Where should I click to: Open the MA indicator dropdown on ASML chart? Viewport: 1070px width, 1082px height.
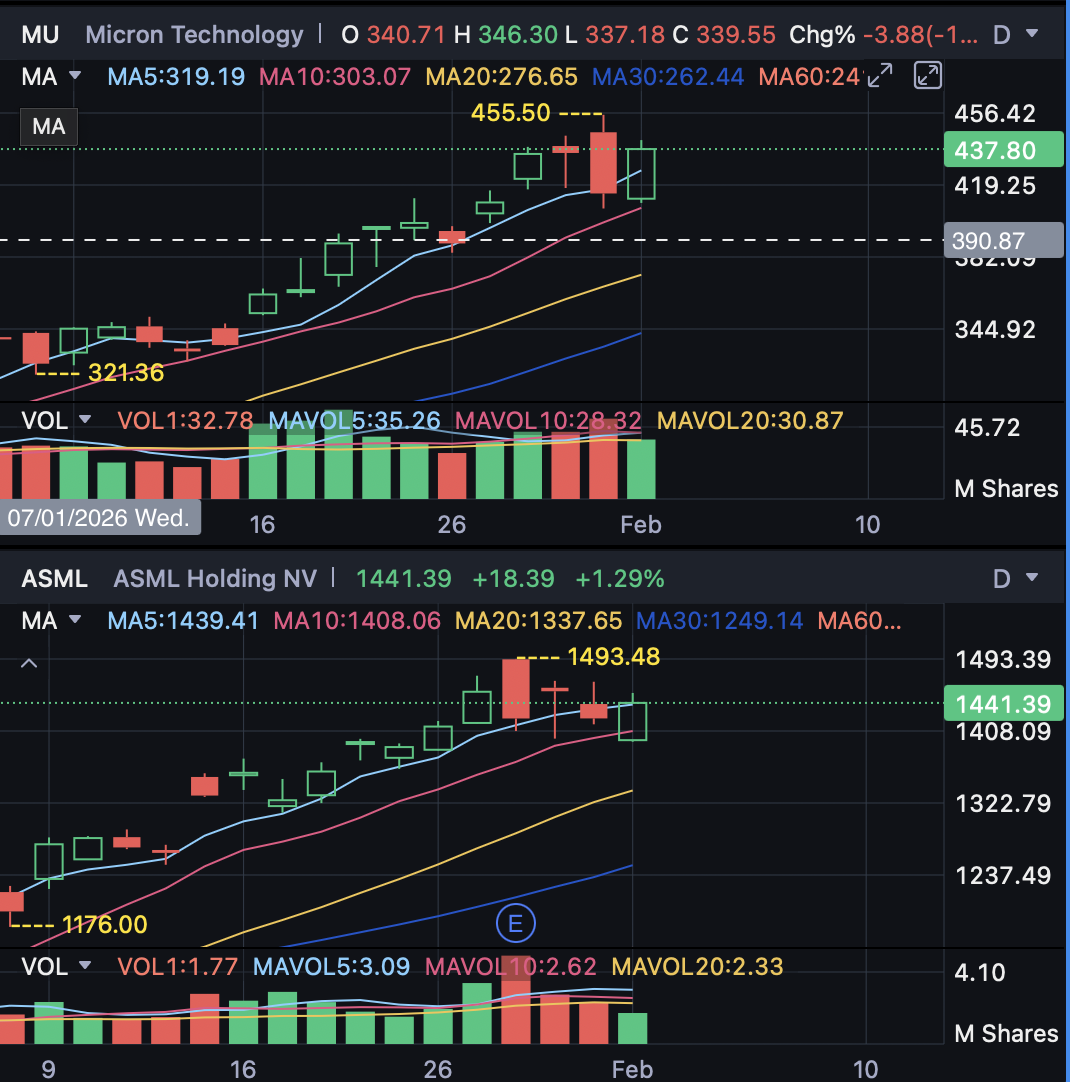tap(75, 619)
